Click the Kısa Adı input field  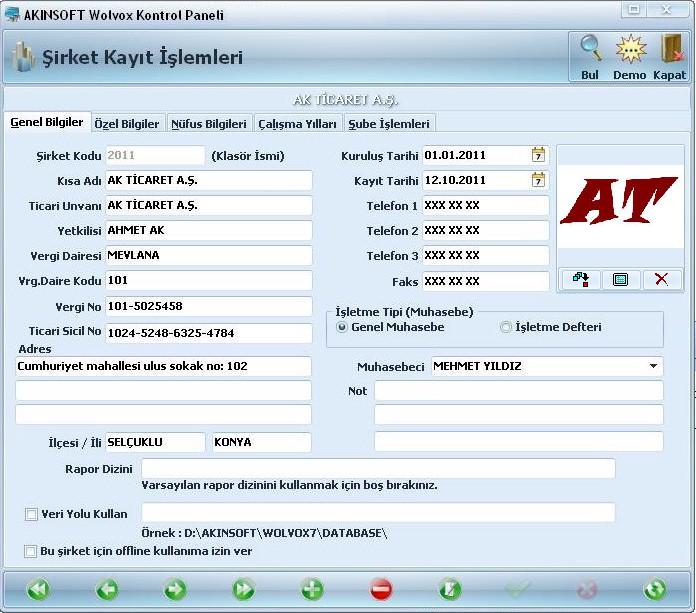coord(209,180)
